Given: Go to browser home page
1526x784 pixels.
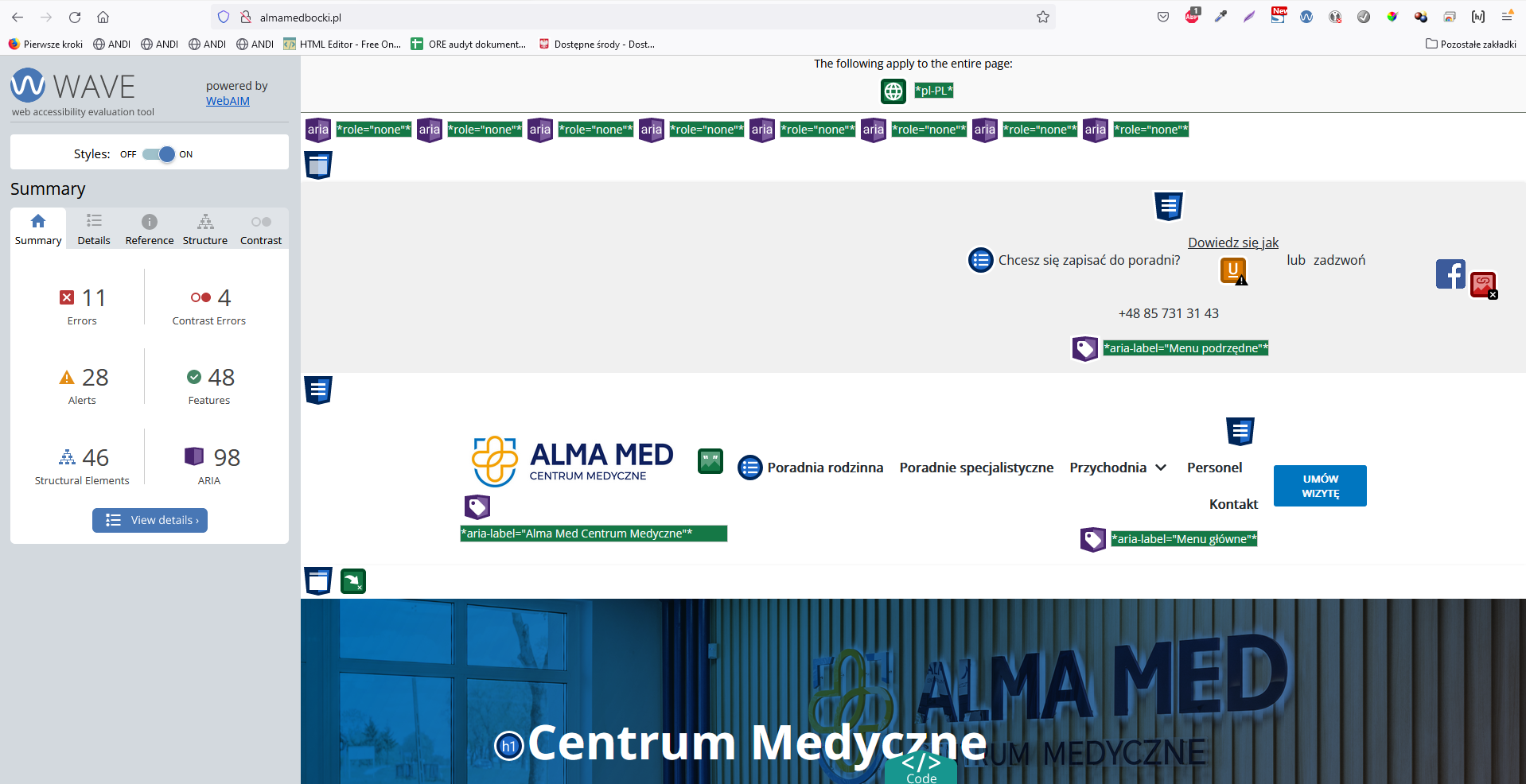Looking at the screenshot, I should (103, 17).
